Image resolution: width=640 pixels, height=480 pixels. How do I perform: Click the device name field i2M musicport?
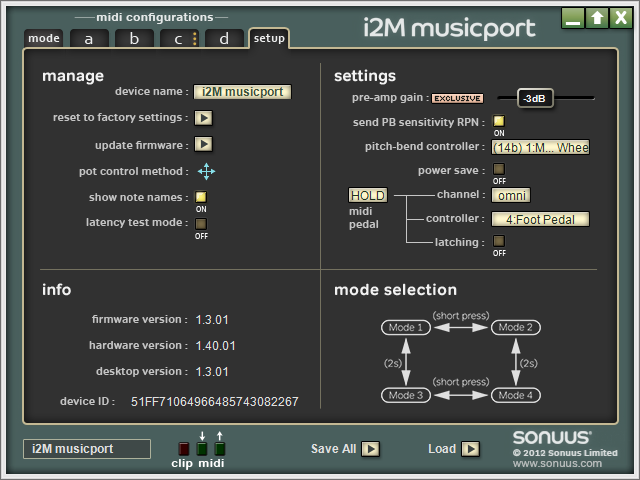click(x=242, y=92)
